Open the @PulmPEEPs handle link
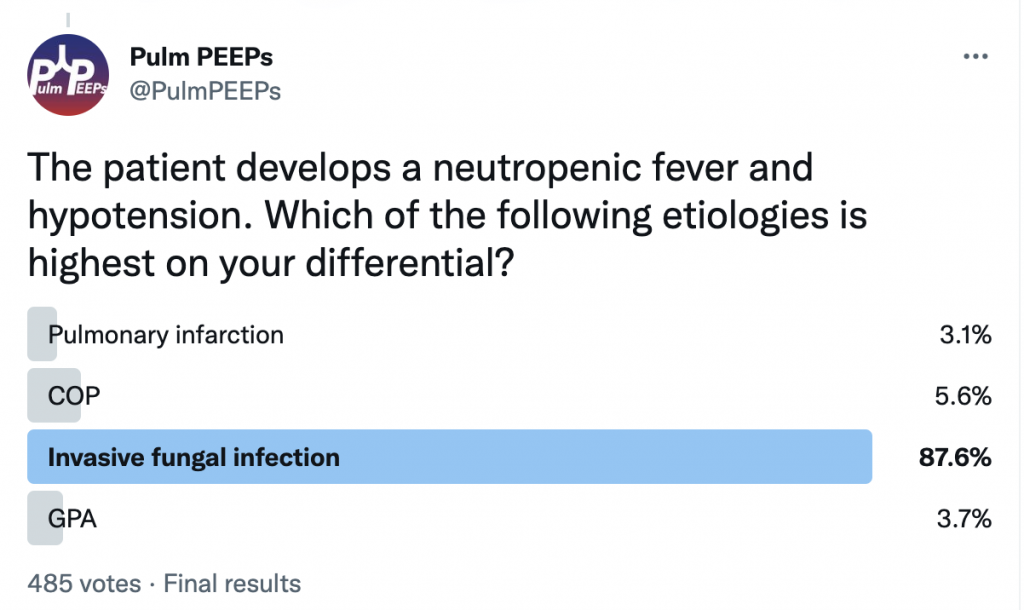Image resolution: width=1024 pixels, height=610 pixels. coord(205,91)
